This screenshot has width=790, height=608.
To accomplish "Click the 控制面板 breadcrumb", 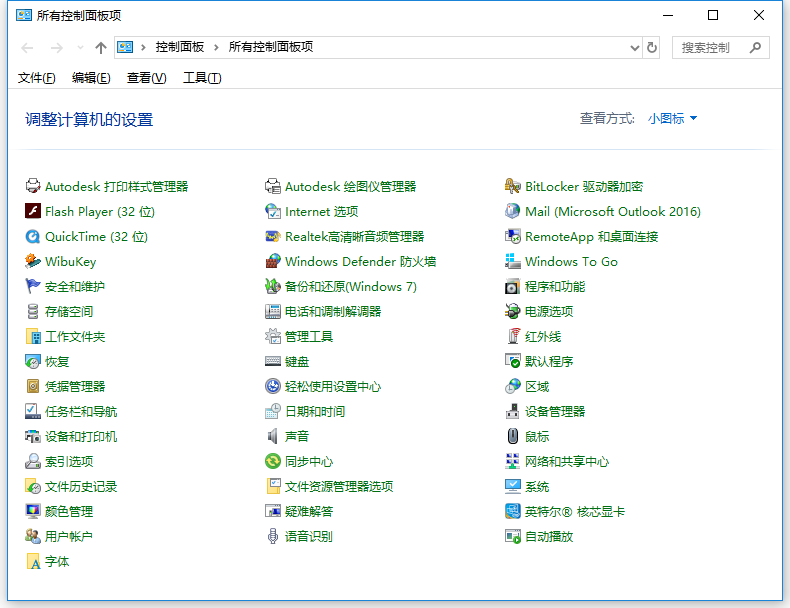I will tap(179, 47).
